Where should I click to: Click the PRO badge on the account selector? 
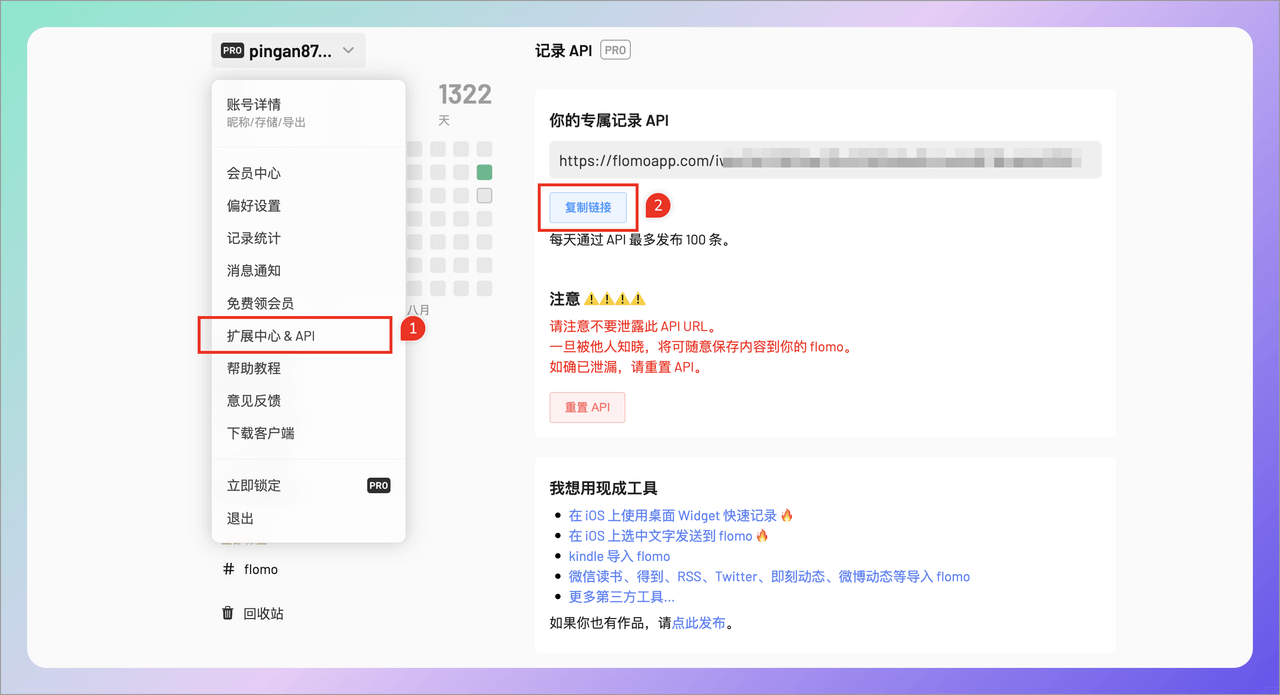pyautogui.click(x=231, y=49)
